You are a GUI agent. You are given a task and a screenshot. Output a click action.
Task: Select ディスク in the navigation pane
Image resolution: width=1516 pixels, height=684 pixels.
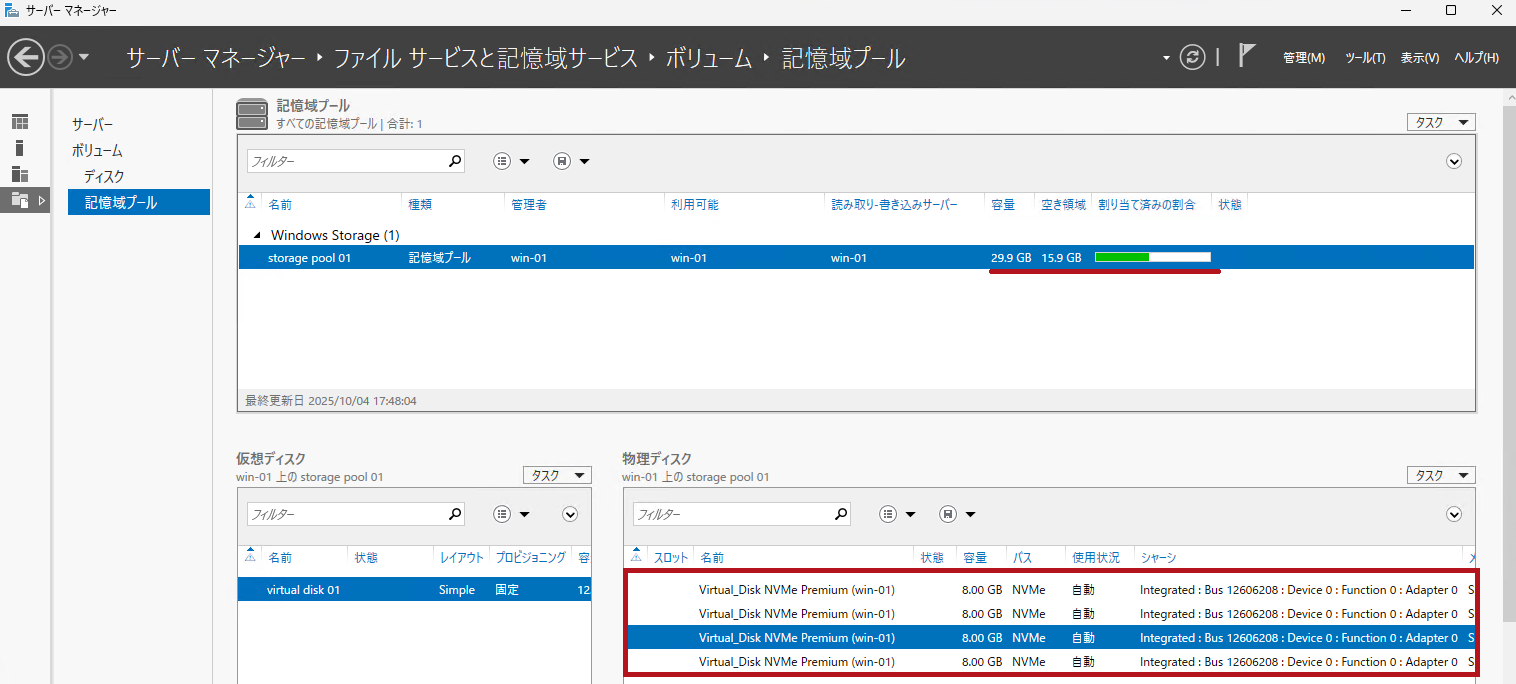coord(104,176)
